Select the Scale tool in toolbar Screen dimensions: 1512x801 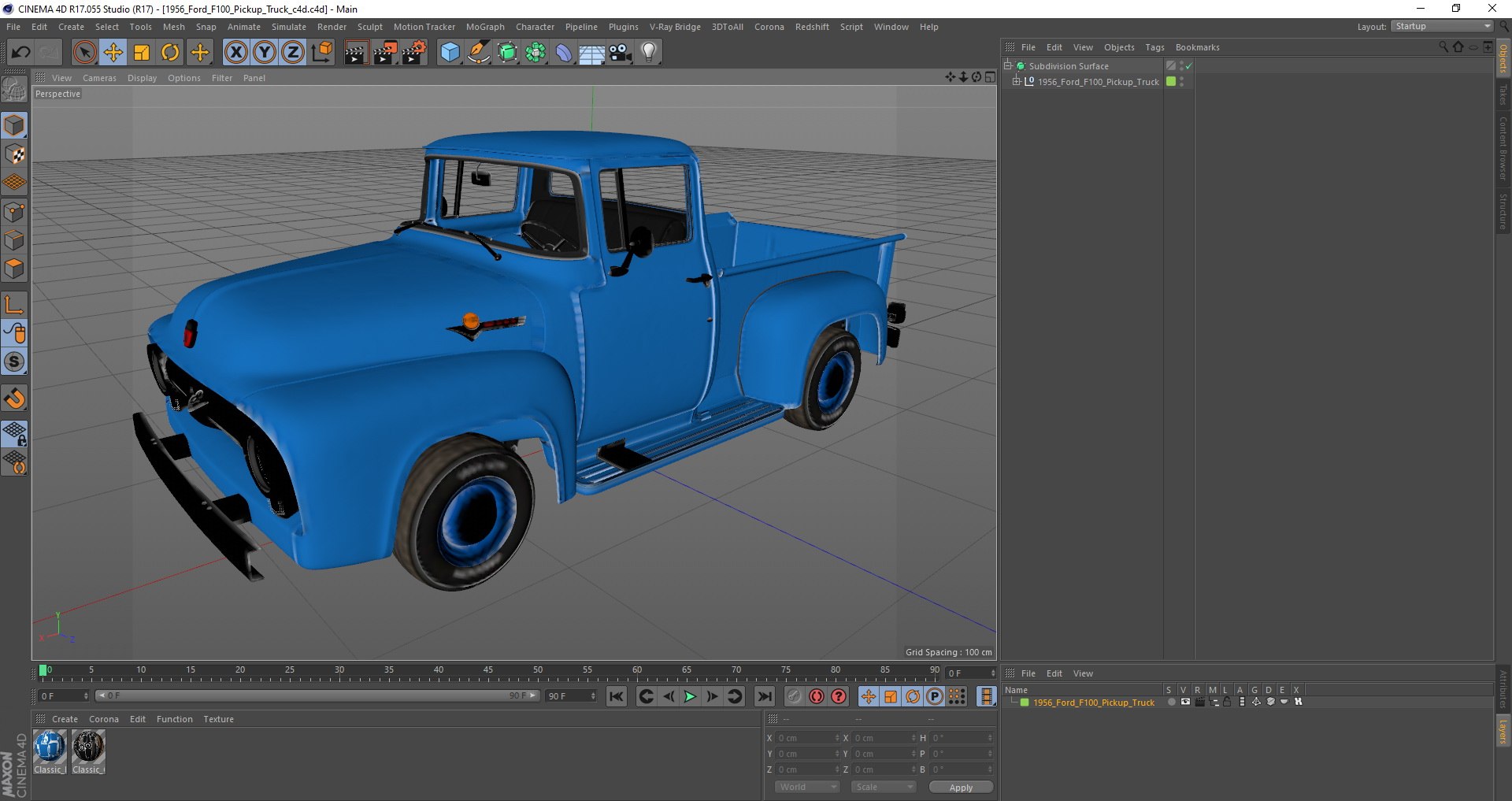(142, 53)
